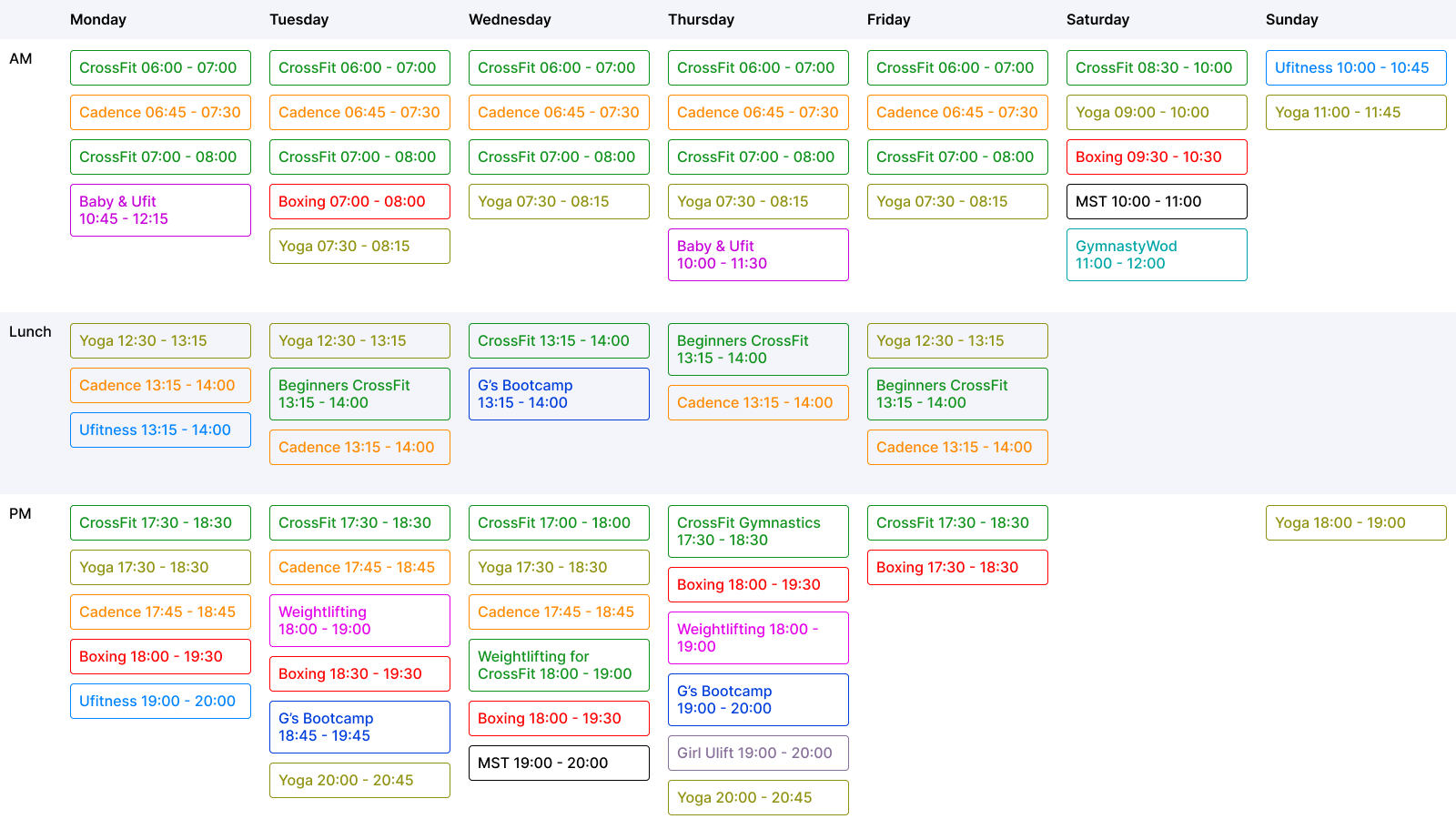Open Monday's Baby & Ufit 10:45 class

[x=160, y=210]
